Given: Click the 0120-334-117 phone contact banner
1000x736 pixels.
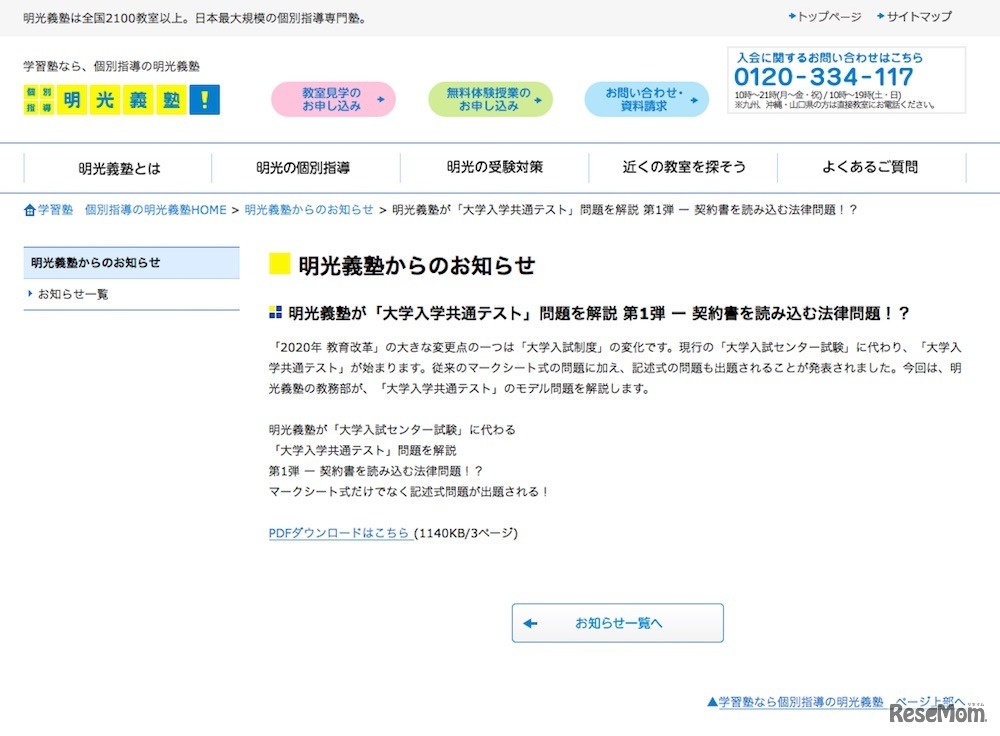Looking at the screenshot, I should coord(846,80).
